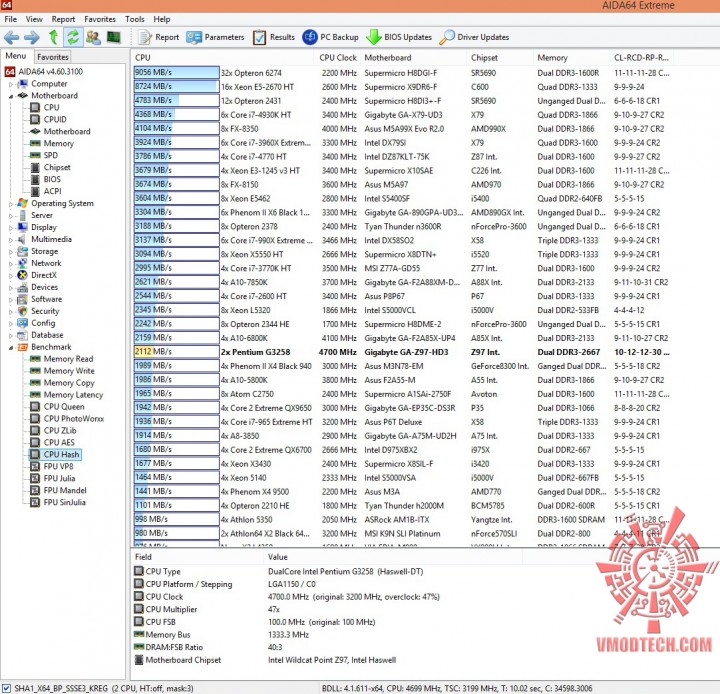The image size is (720, 694).
Task: Open the Report toolbar button
Action: (x=159, y=37)
